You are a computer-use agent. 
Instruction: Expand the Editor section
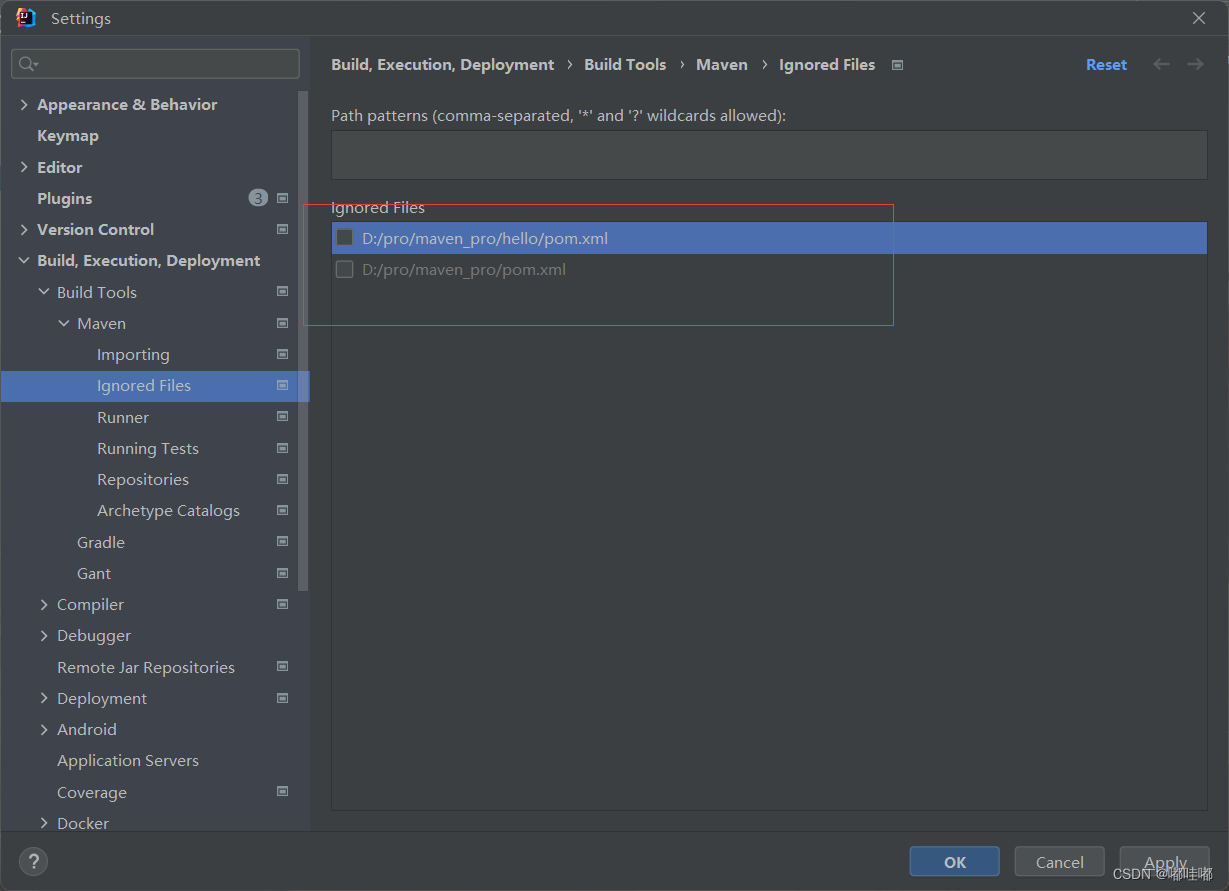tap(24, 167)
